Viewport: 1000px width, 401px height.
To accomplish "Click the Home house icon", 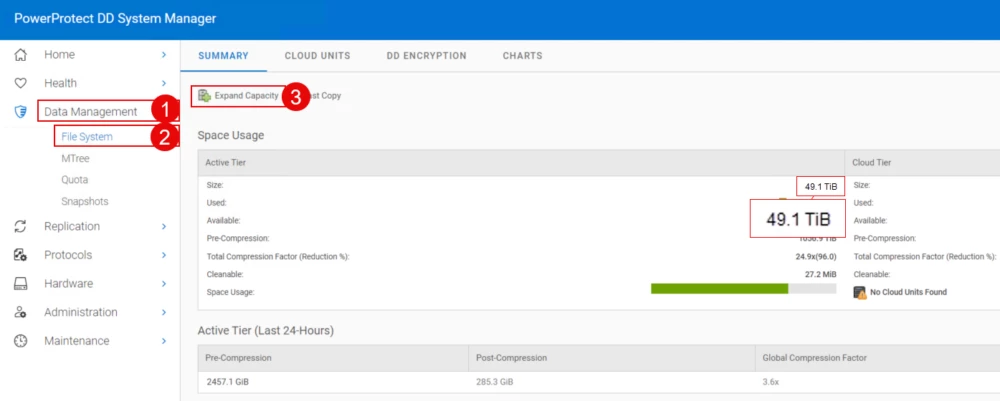I will (20, 55).
